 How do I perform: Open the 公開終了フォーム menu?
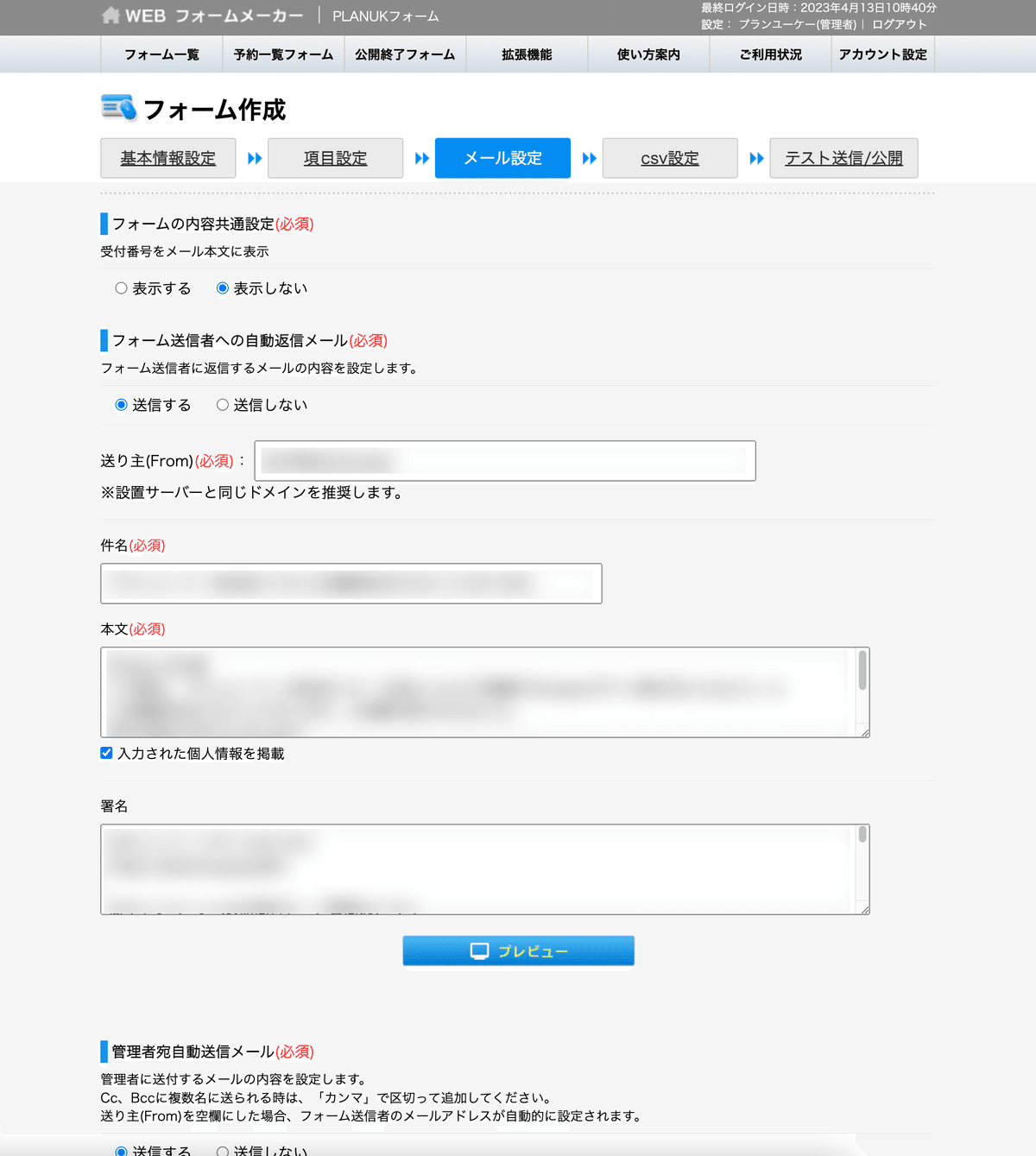(405, 54)
